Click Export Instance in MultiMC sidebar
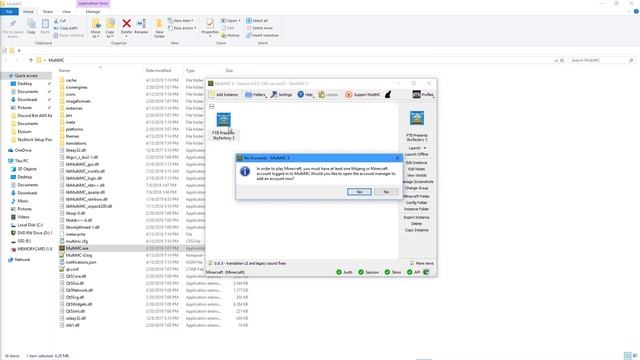Screen dimensions: 640x360 coord(416,217)
